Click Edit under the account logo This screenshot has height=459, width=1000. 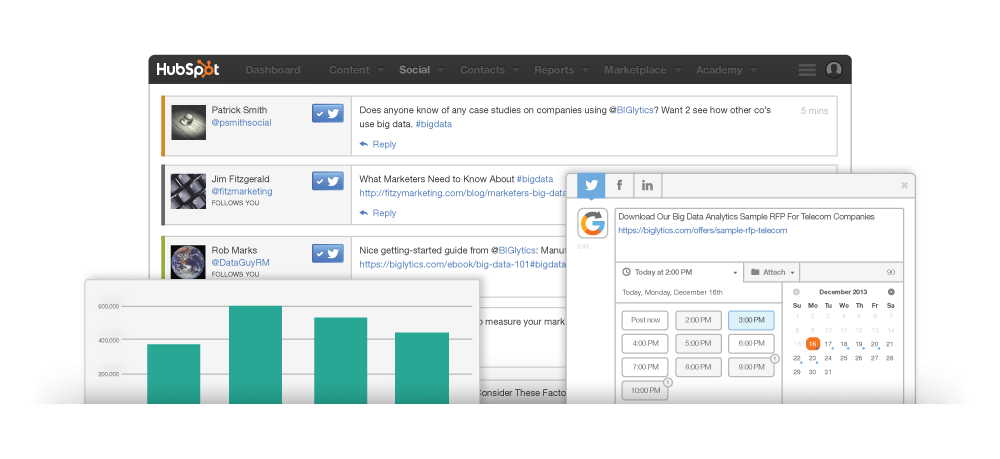pos(583,245)
